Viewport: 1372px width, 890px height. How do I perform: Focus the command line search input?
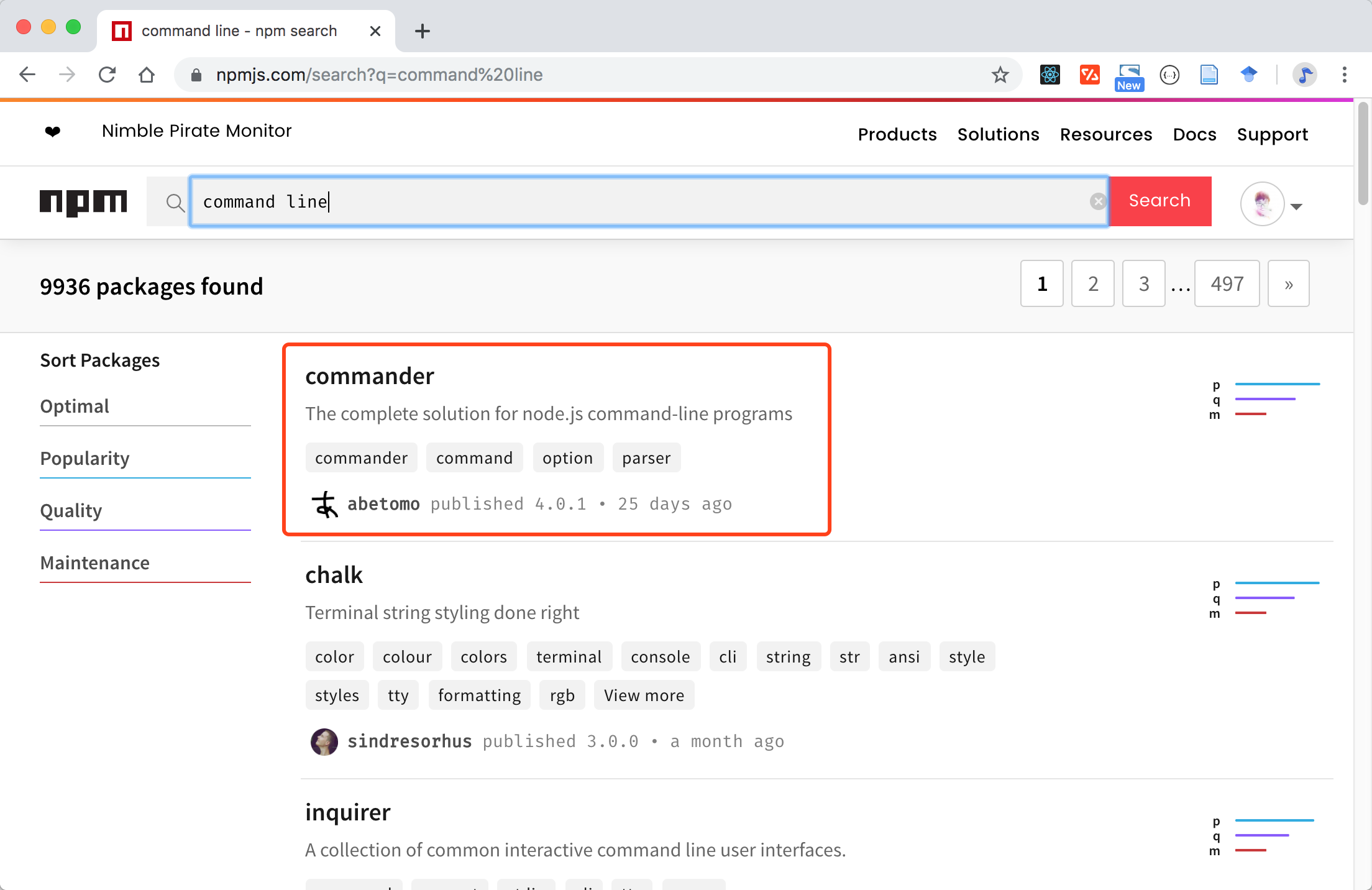click(646, 201)
